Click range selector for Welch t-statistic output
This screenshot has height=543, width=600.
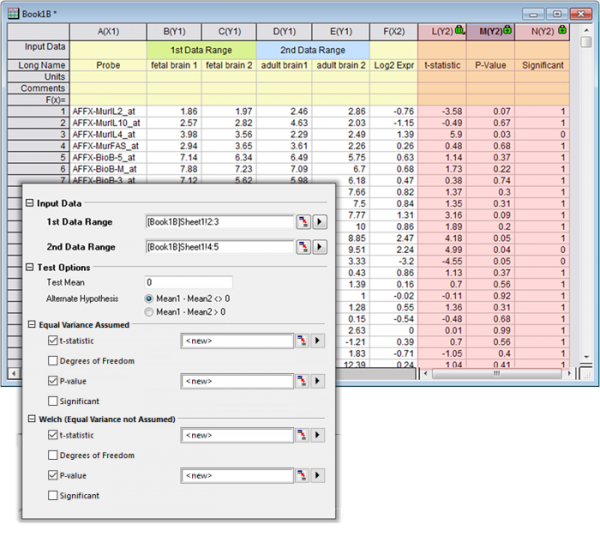click(x=302, y=435)
